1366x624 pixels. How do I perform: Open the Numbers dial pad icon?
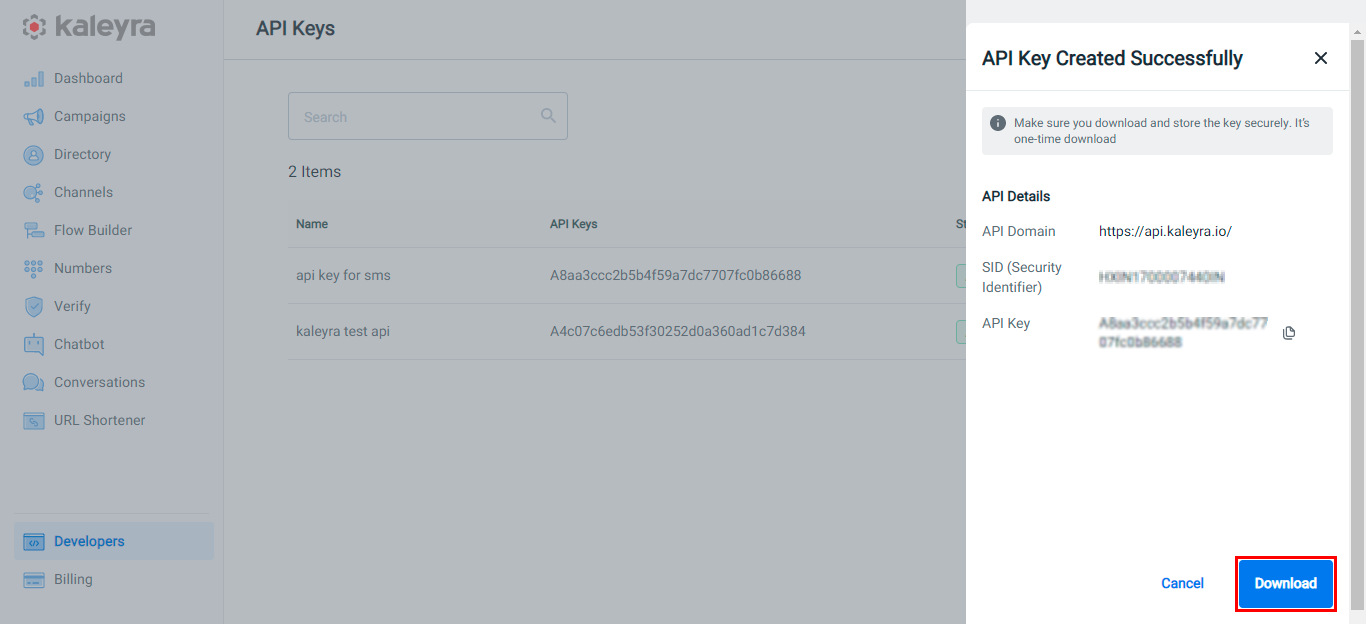coord(34,269)
